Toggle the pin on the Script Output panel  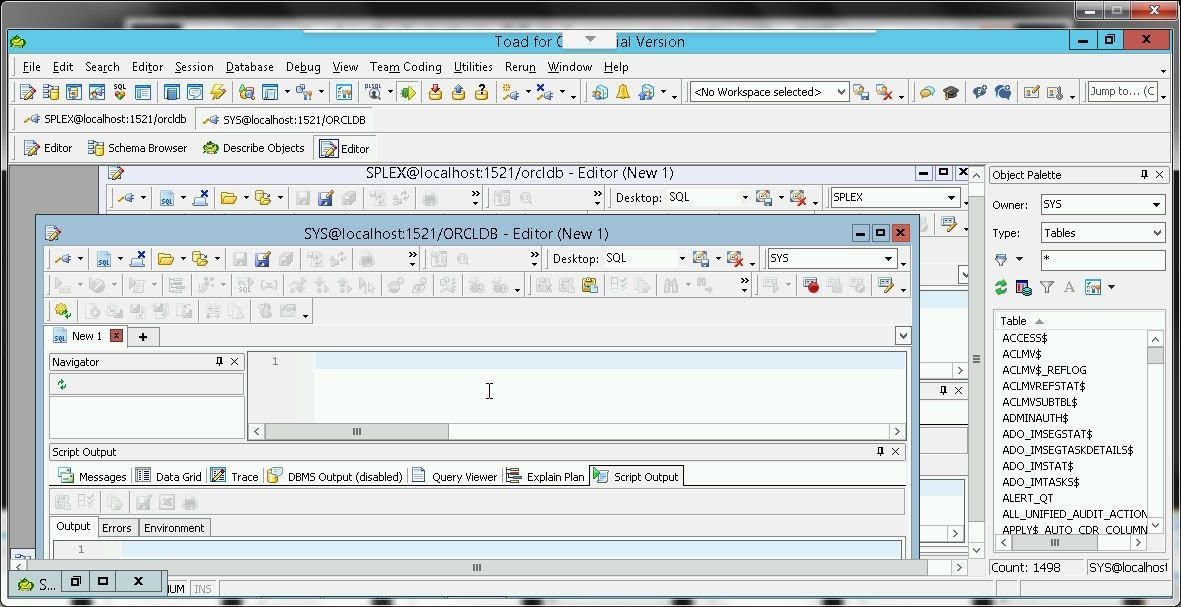(x=880, y=452)
